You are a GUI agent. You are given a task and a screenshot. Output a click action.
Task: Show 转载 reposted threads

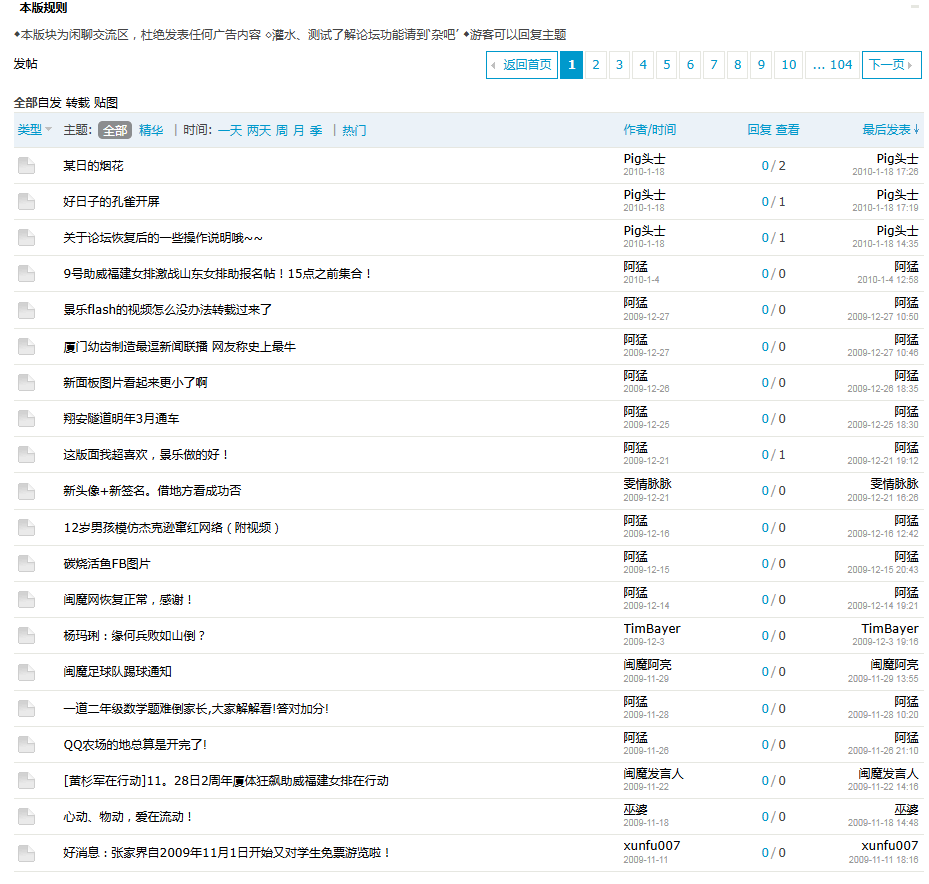(78, 103)
